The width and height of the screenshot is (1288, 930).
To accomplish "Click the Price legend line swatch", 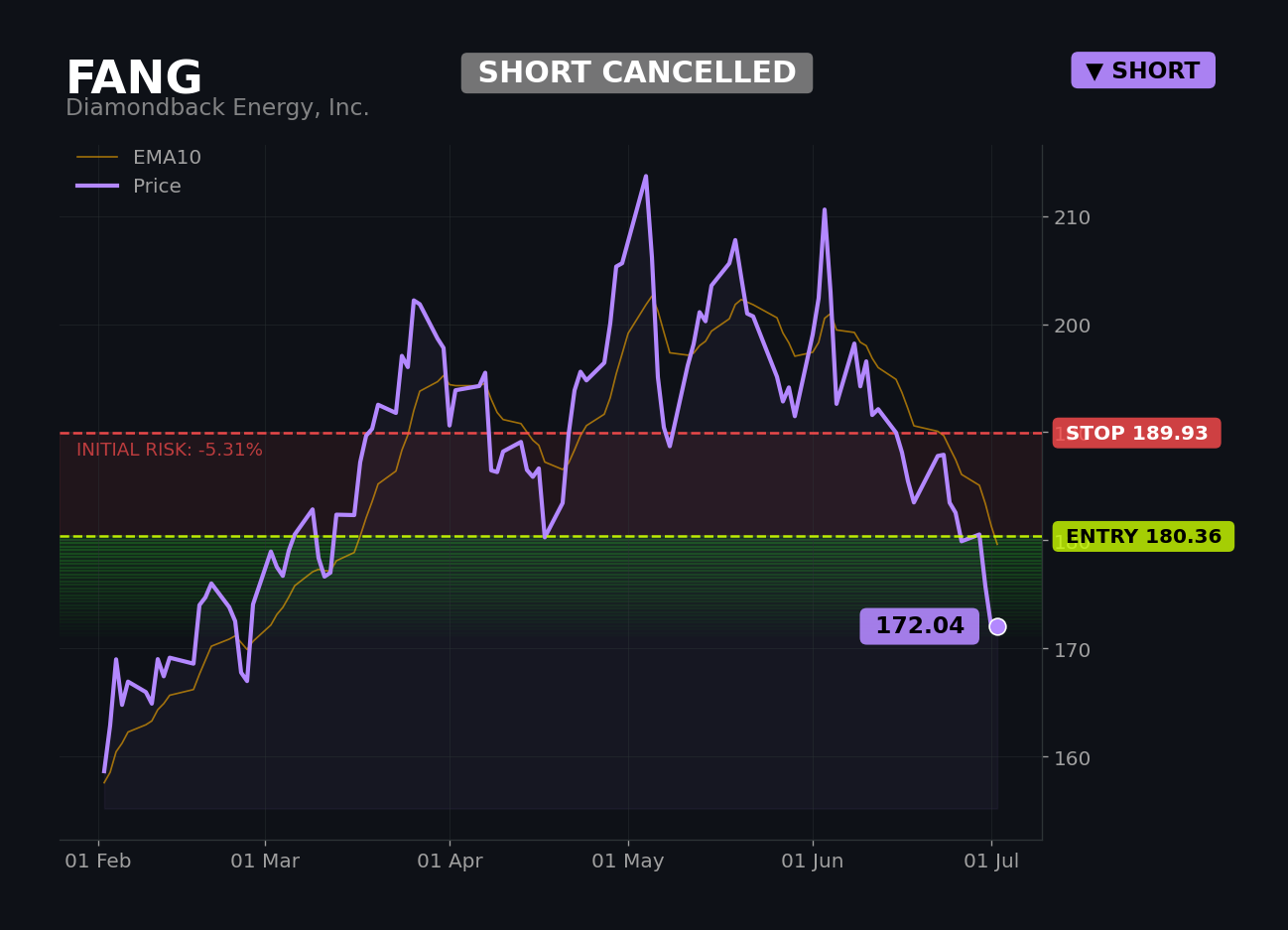I will click(97, 186).
